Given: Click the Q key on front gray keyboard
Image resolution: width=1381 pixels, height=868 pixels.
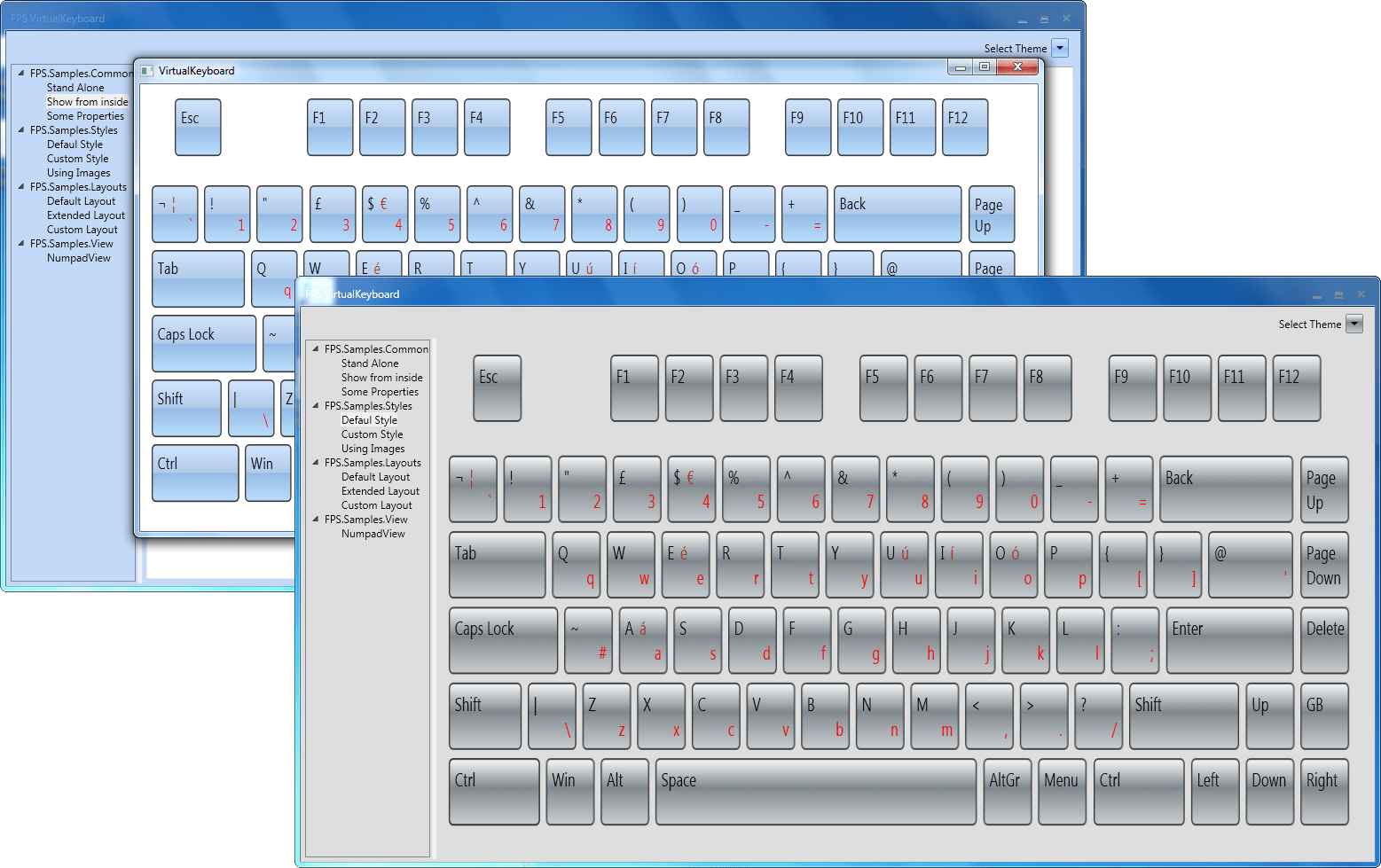Looking at the screenshot, I should 576,565.
